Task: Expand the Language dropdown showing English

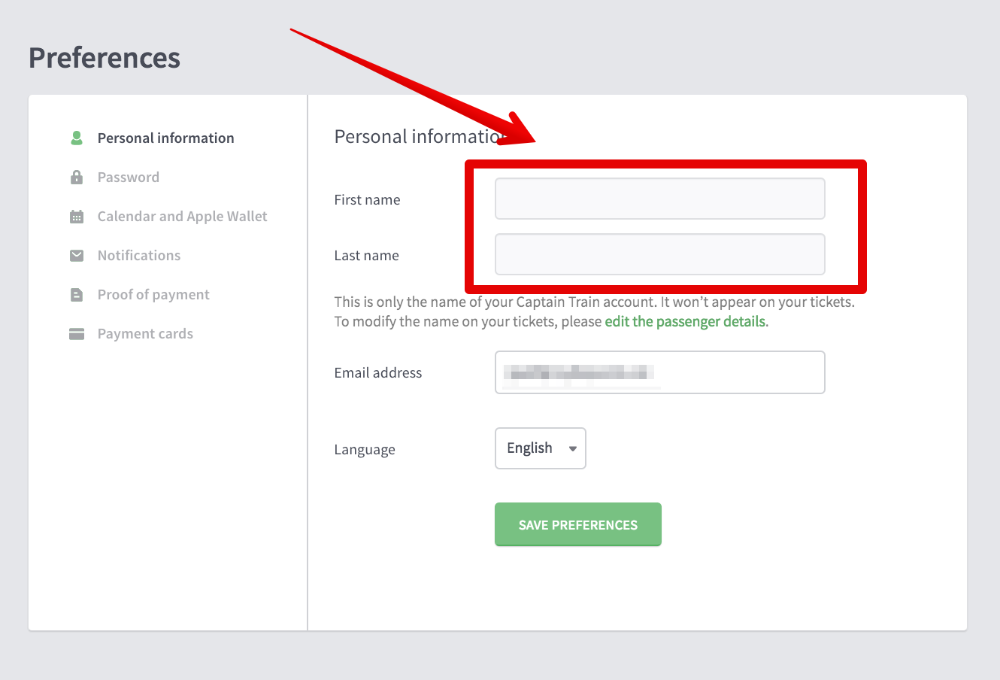Action: click(540, 448)
